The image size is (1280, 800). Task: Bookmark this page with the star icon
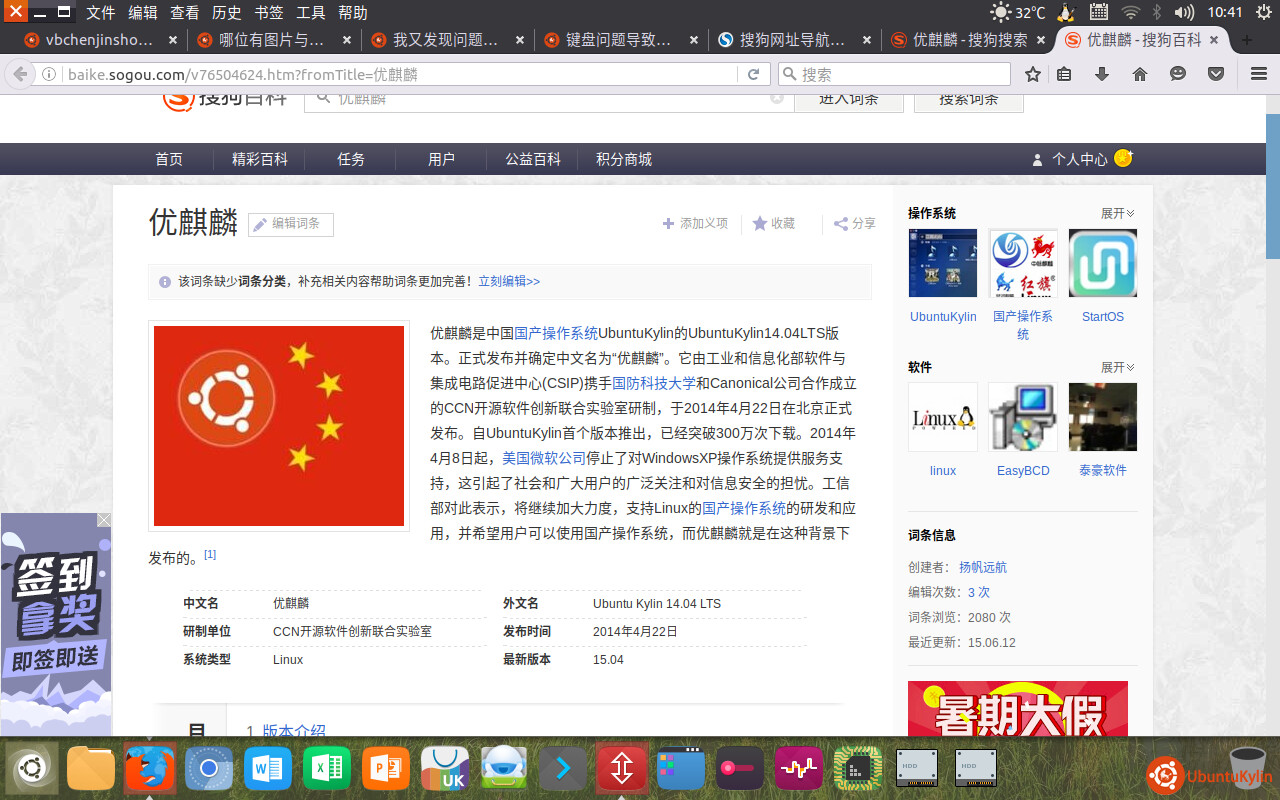pyautogui.click(x=1033, y=74)
